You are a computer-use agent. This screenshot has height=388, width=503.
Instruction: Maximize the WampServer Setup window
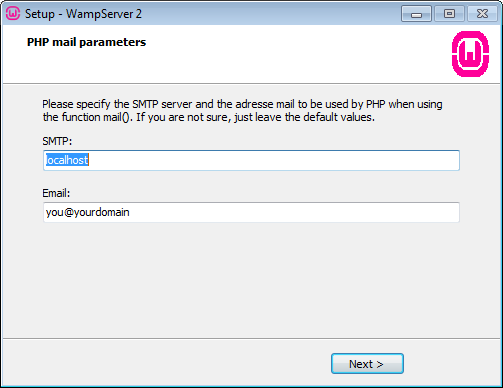click(449, 14)
